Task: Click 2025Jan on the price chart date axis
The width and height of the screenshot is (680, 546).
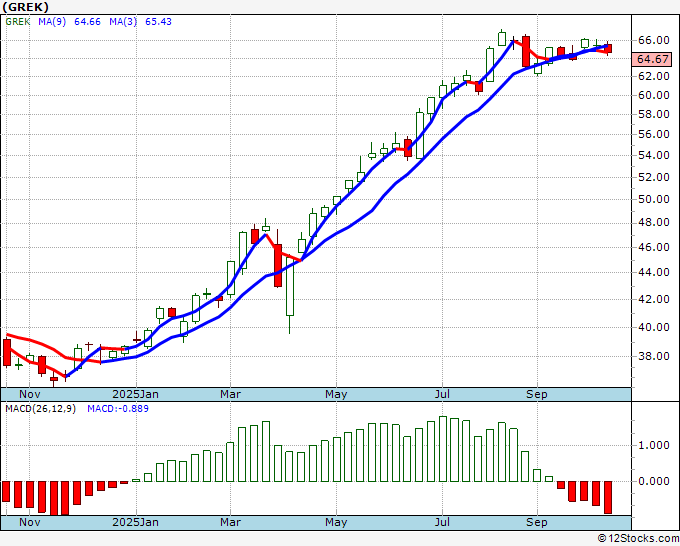Action: click(x=135, y=394)
